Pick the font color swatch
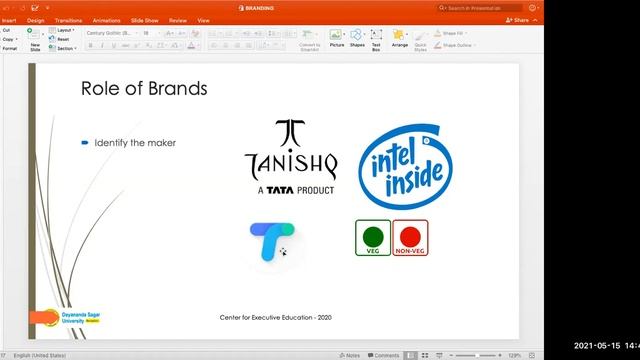Screen dimensions: 640x360 pos(191,45)
